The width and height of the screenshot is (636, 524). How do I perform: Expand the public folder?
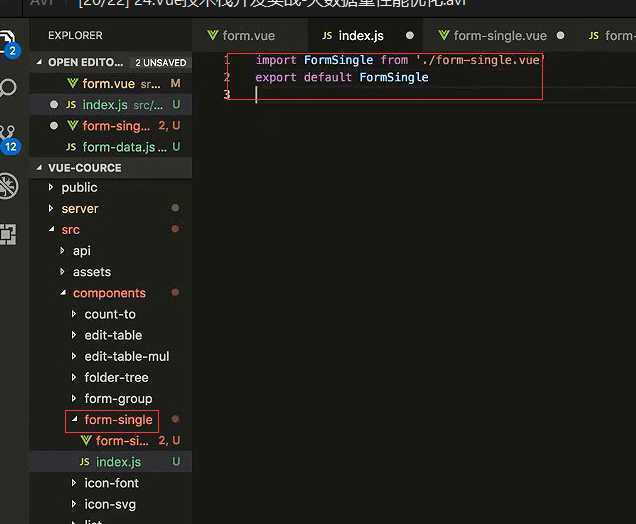(x=79, y=187)
